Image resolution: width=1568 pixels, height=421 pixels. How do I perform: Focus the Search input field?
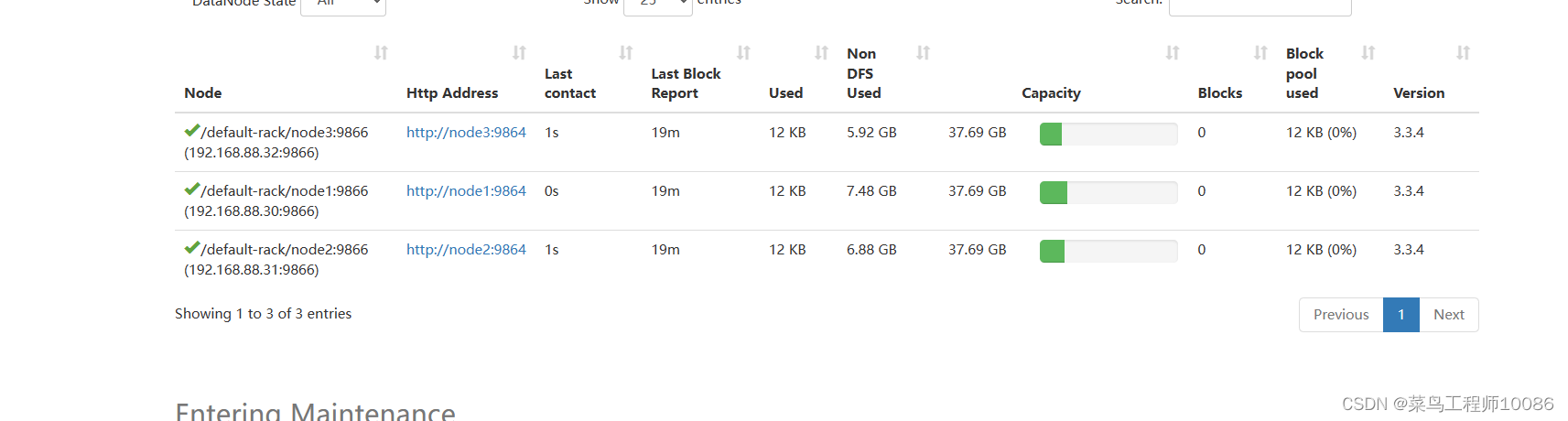click(x=1260, y=5)
